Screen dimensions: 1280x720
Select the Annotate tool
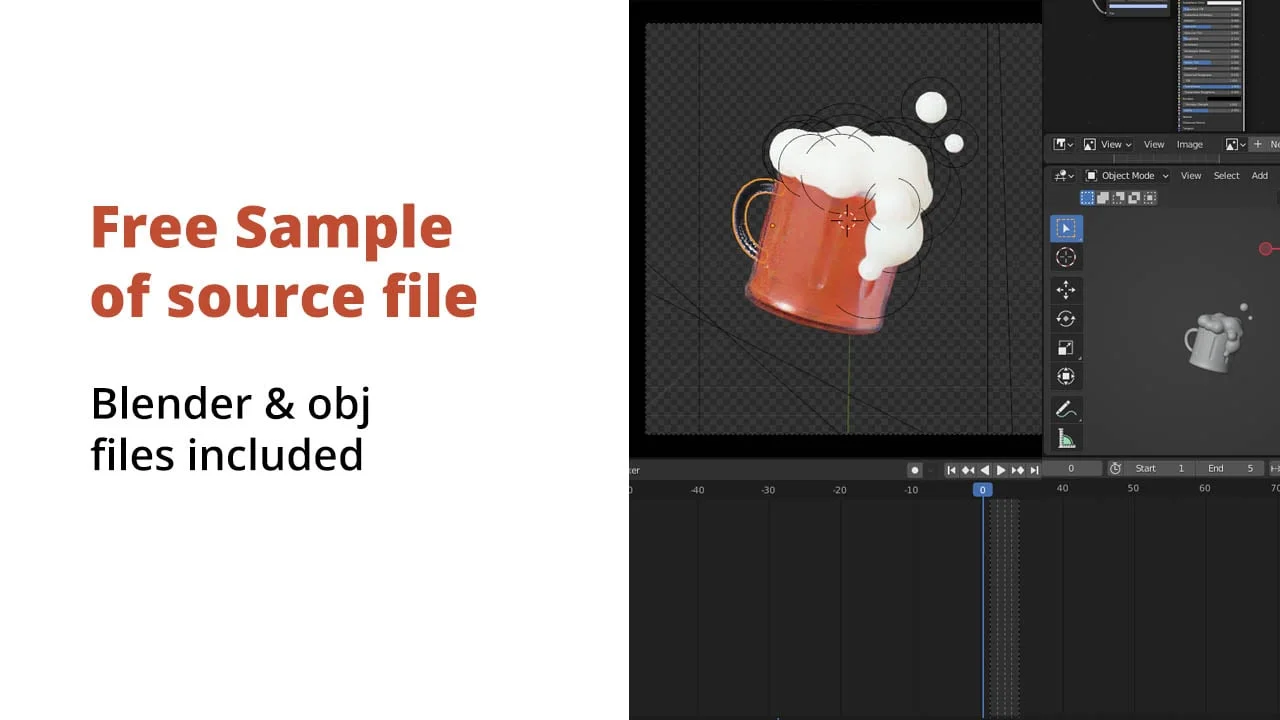(x=1065, y=408)
